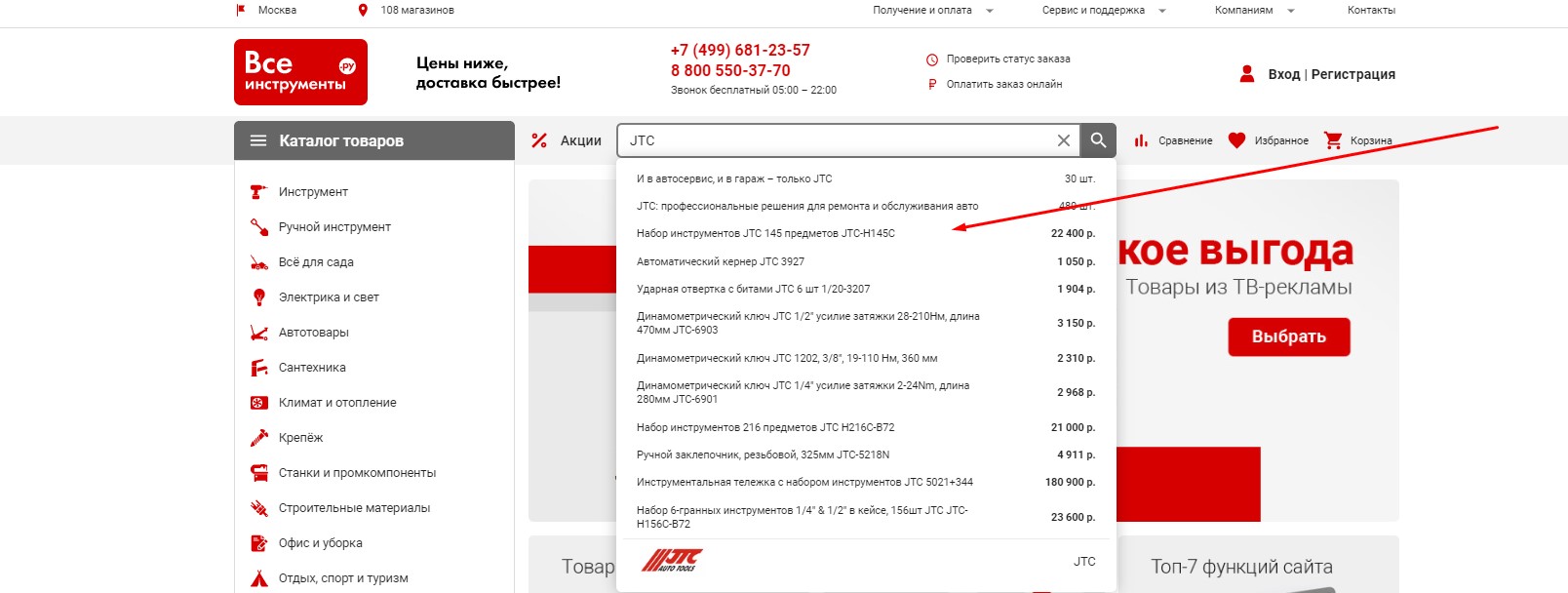Expand the Получение и оплата dropdown
Screen dimensions: 1568x593
point(989,11)
